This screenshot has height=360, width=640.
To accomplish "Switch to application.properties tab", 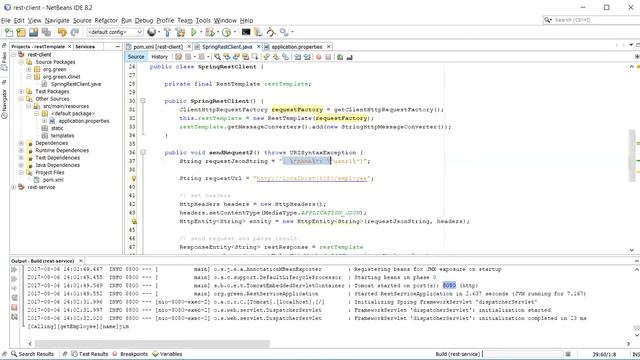I will click(297, 47).
